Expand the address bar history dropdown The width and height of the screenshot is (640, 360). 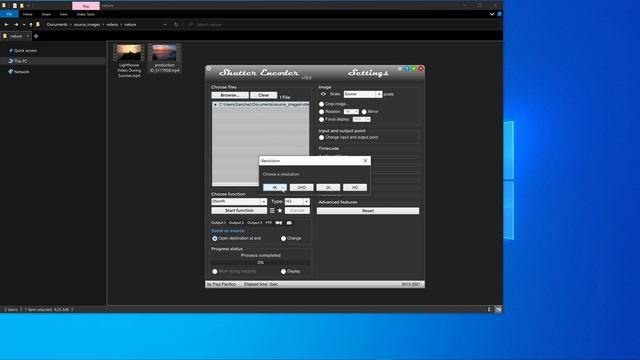click(x=165, y=24)
